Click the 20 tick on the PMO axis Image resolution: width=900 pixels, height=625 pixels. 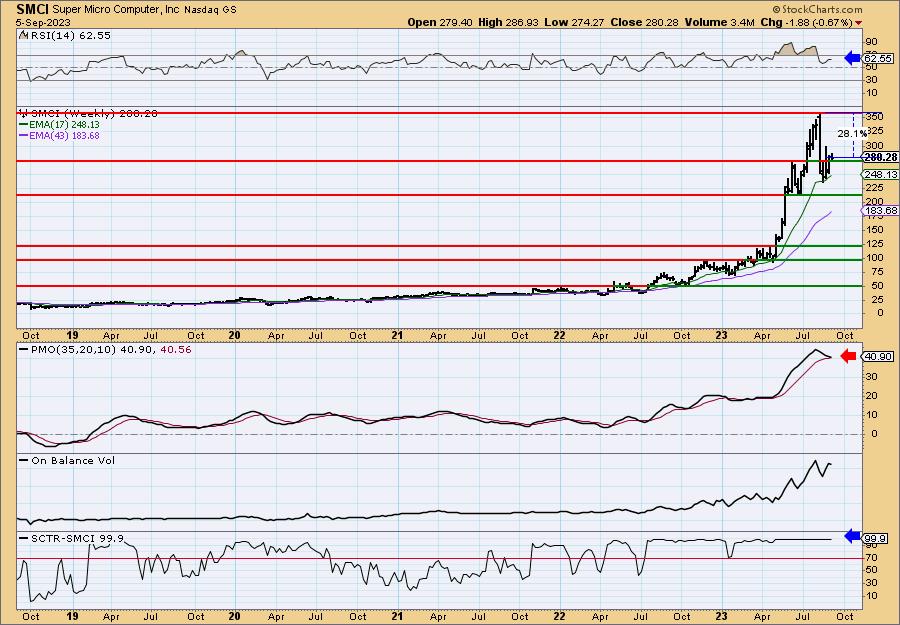(872, 395)
